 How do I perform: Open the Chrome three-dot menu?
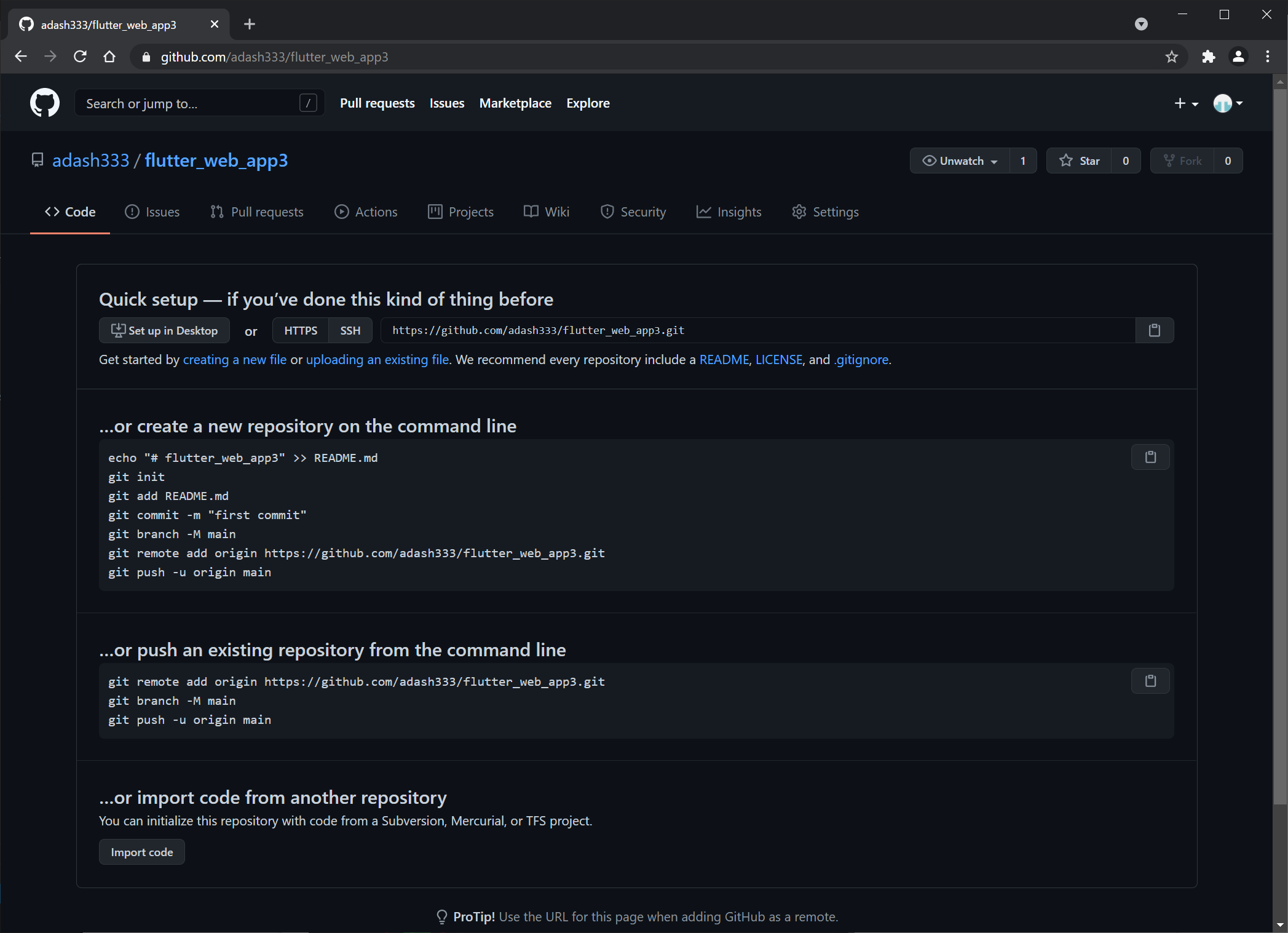[x=1268, y=57]
